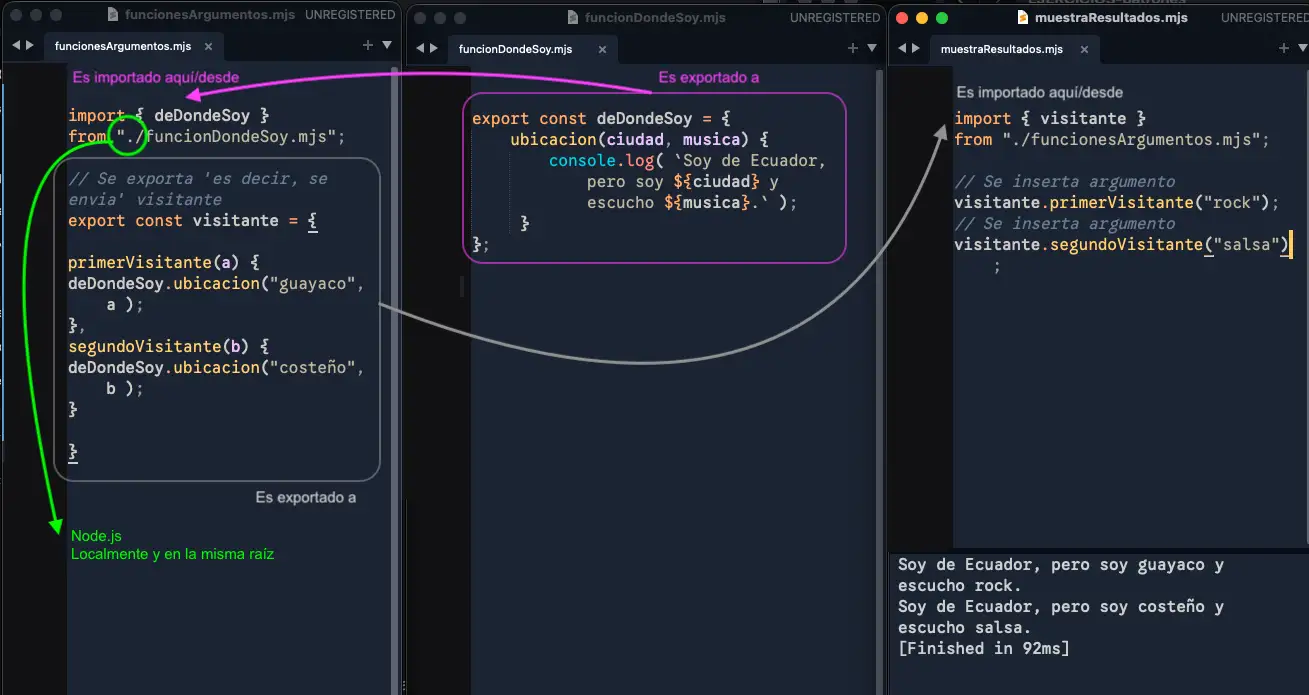
Task: Click line 'export const deDondeSoy = {'
Action: tap(602, 118)
